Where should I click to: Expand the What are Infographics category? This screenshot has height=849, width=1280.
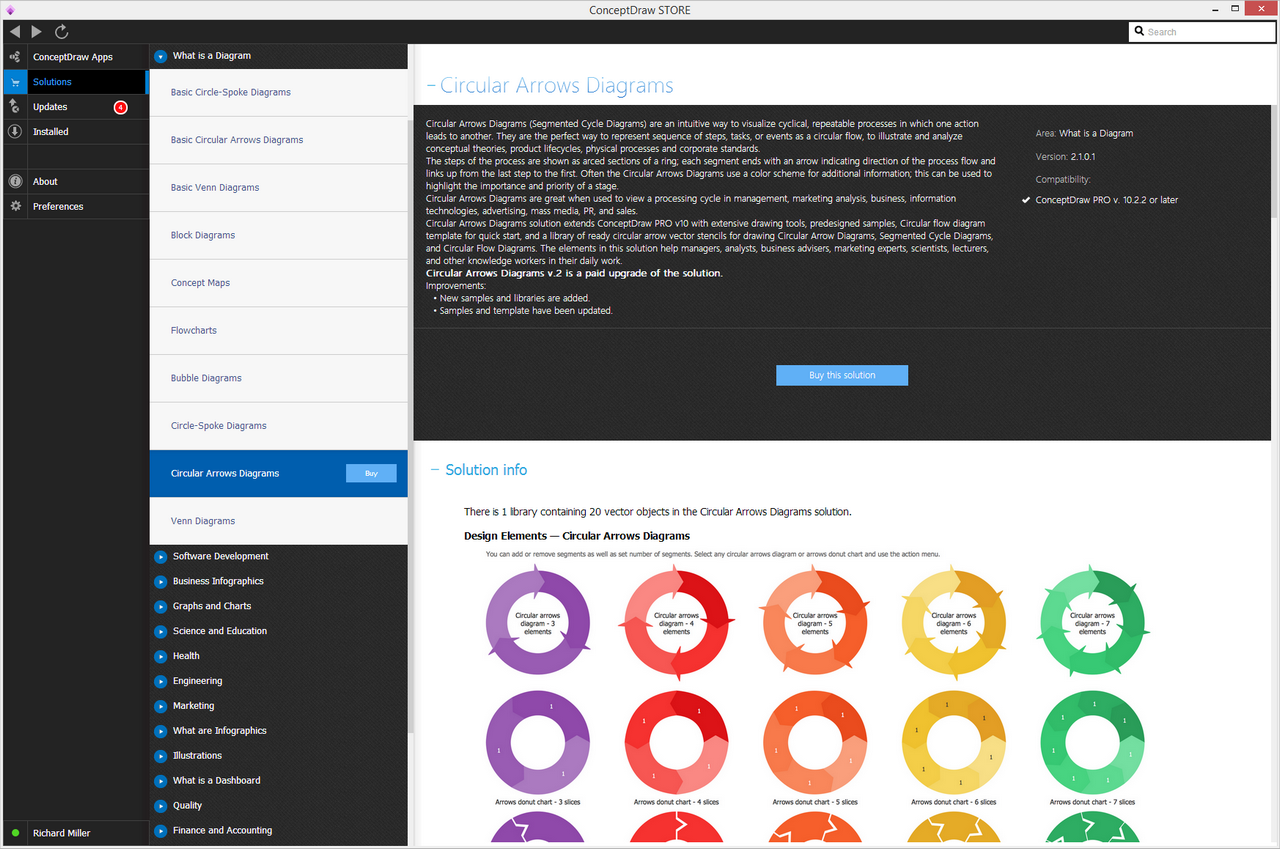[160, 731]
